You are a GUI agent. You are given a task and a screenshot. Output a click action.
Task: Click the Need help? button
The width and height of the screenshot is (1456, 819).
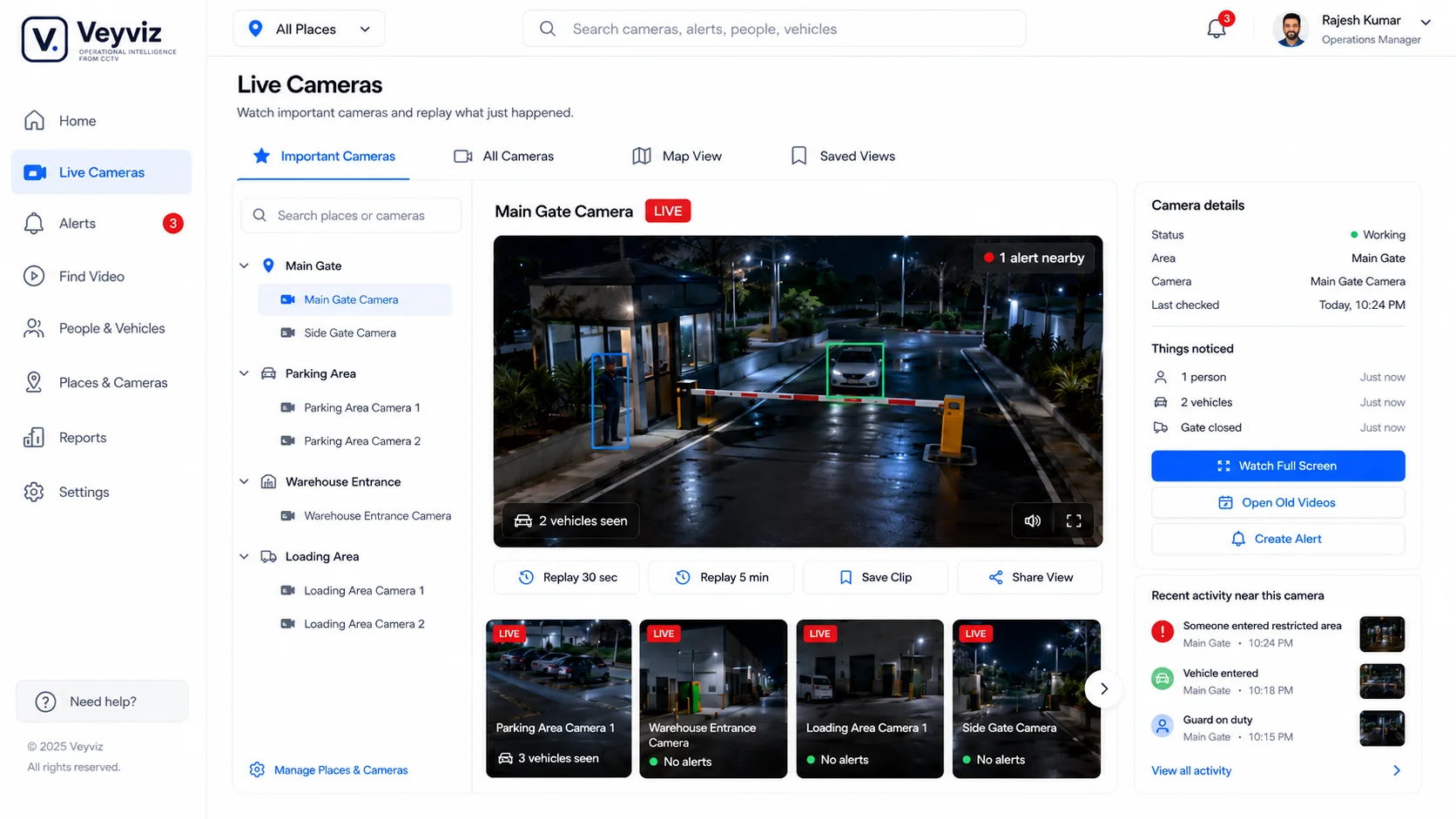(x=102, y=702)
